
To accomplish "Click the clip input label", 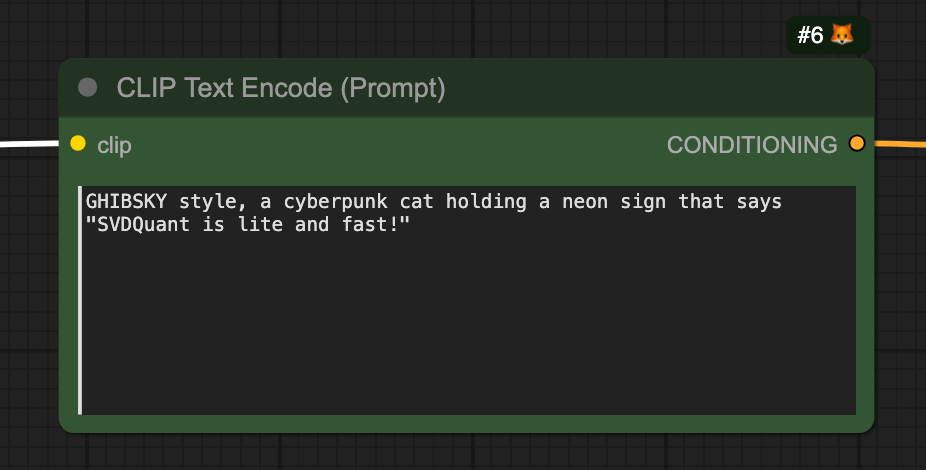I will point(114,145).
